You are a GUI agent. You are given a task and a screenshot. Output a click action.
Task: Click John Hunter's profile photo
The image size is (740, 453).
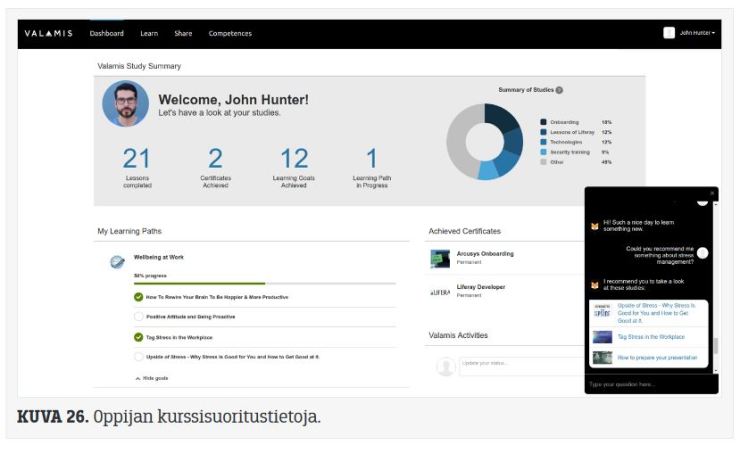click(x=125, y=104)
